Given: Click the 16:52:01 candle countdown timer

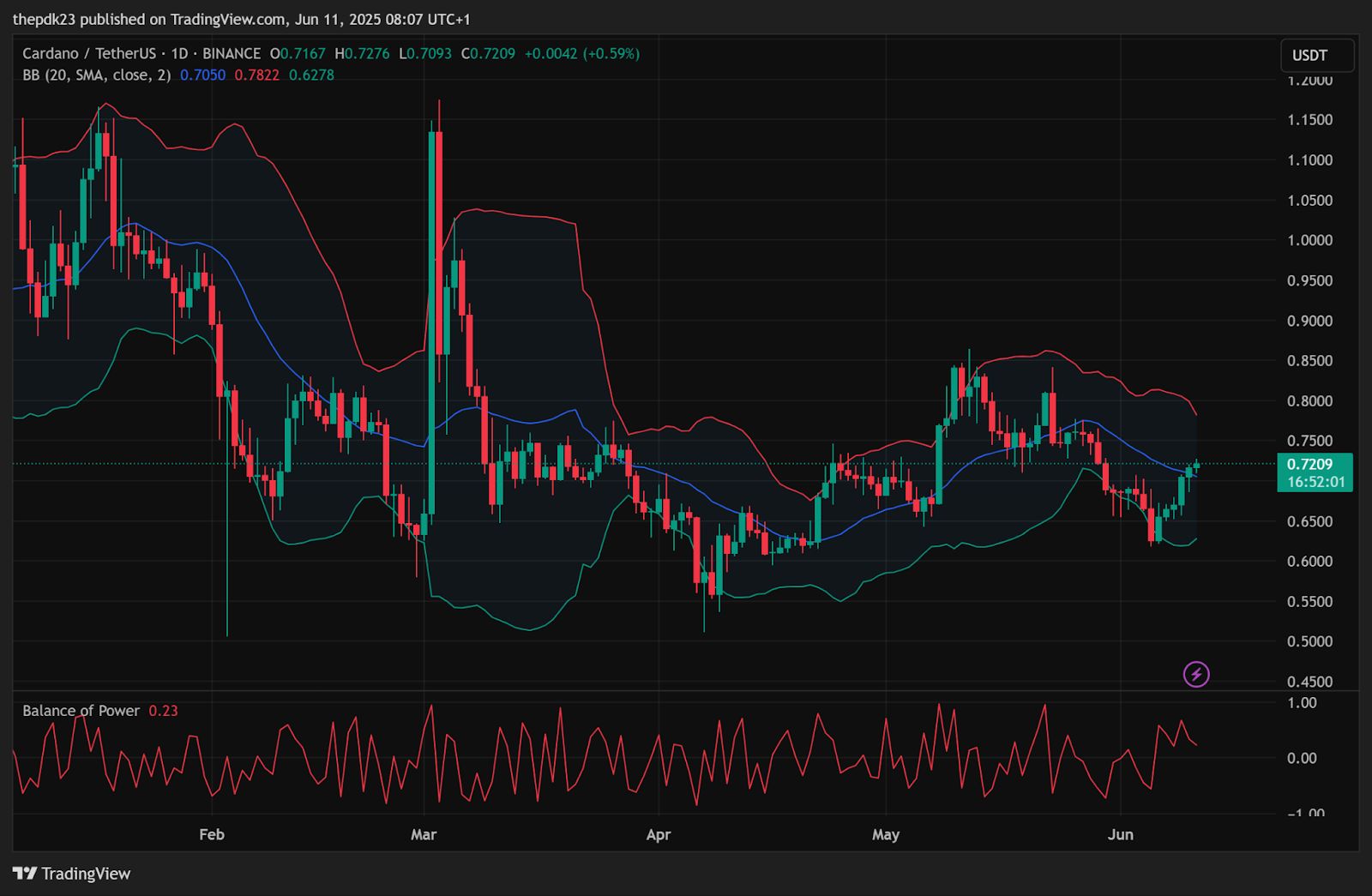Looking at the screenshot, I should (x=1315, y=482).
